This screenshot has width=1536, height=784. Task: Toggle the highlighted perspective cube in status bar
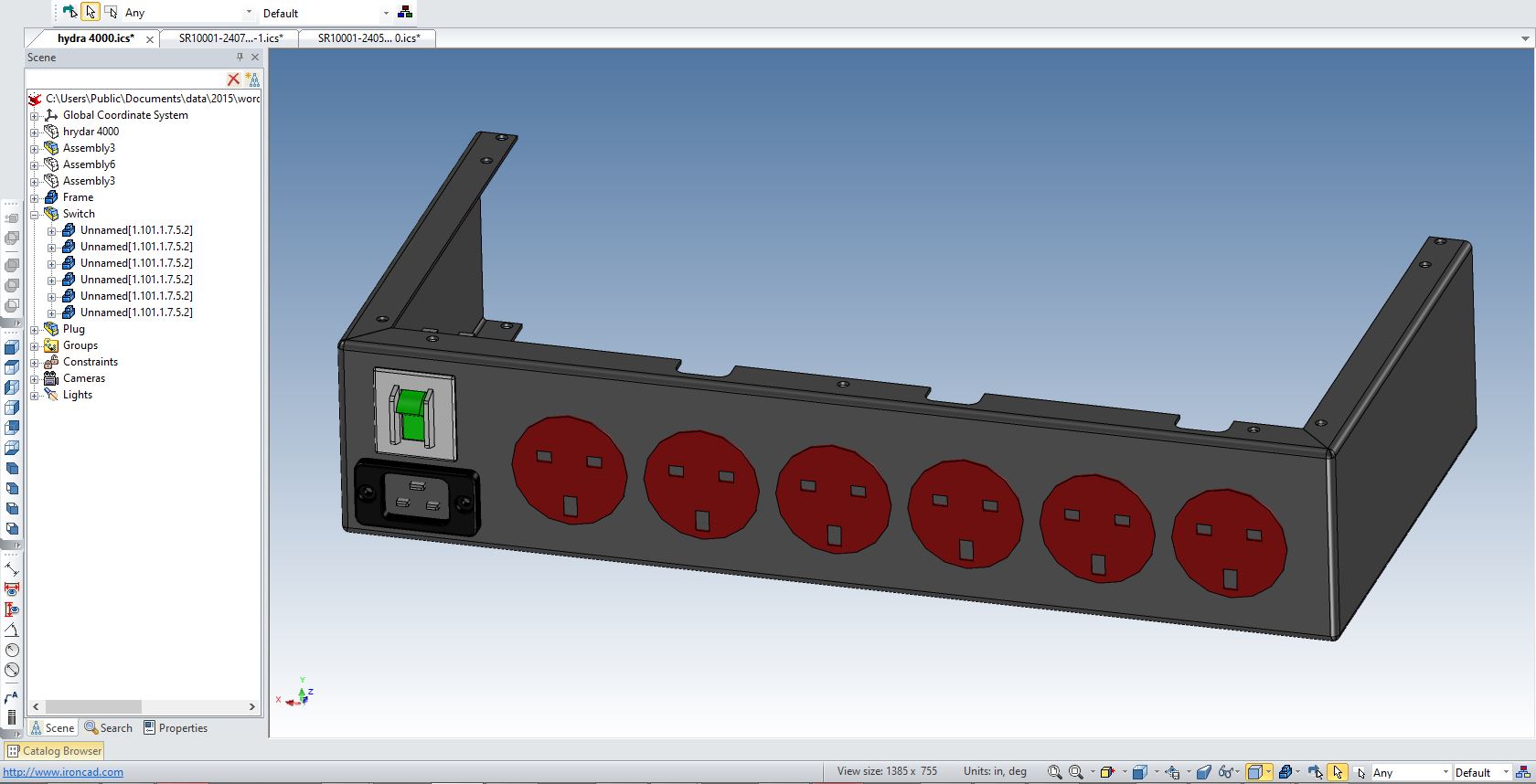pos(1255,772)
